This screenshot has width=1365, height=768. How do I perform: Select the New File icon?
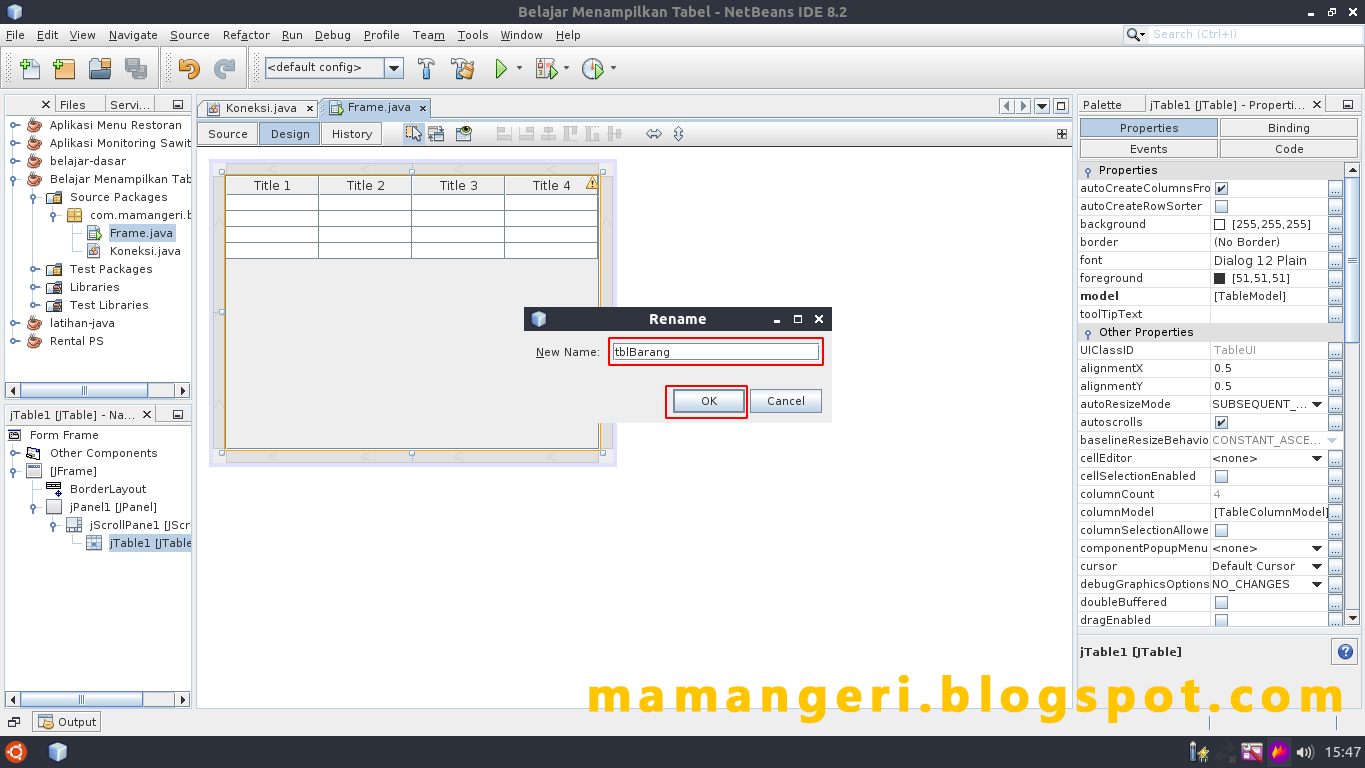click(x=28, y=68)
